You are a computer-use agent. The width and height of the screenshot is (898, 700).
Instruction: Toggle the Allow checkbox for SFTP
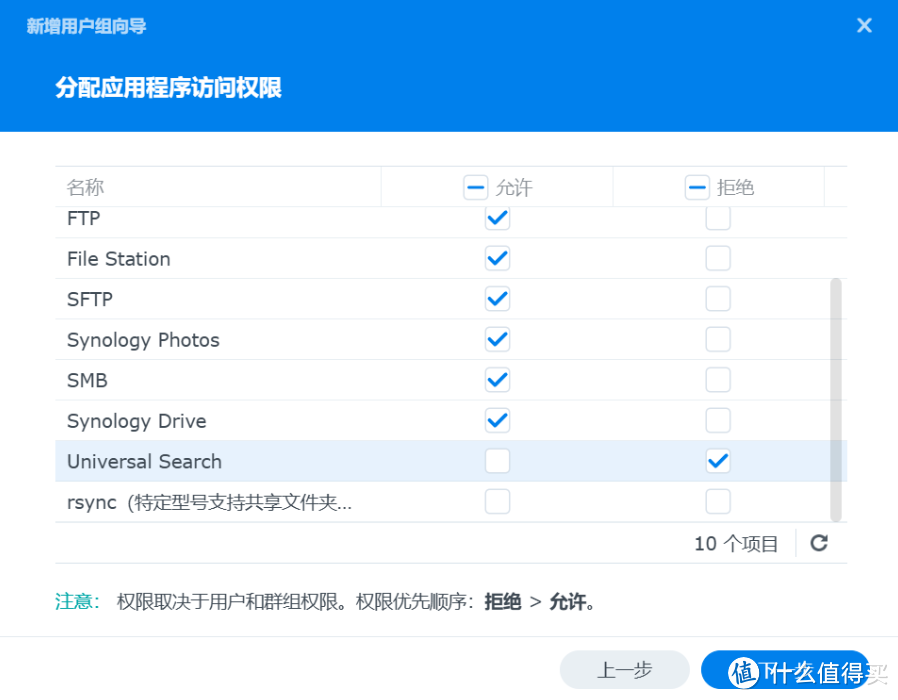pos(497,298)
